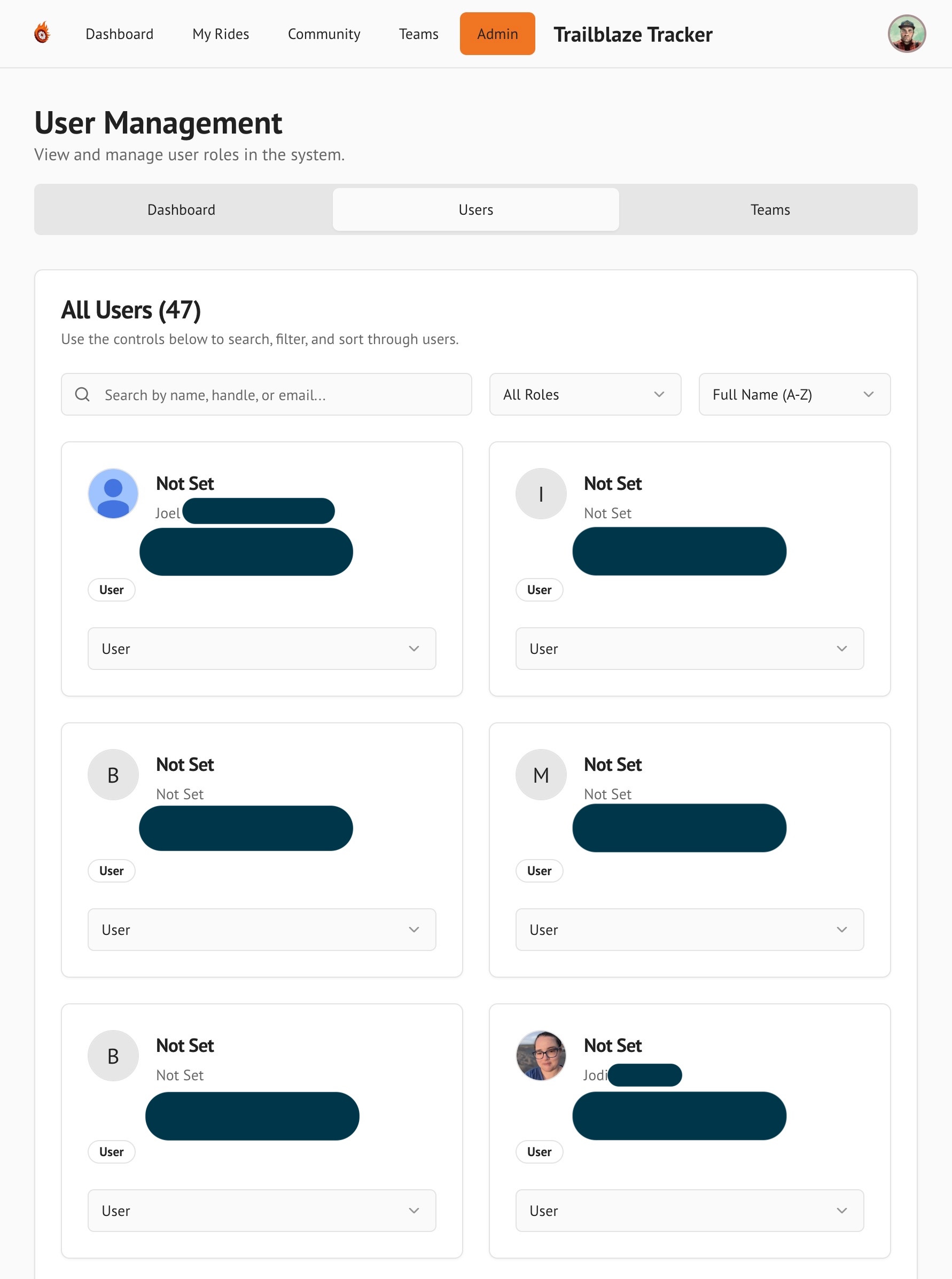
Task: Go to Community in the top navigation
Action: [324, 34]
